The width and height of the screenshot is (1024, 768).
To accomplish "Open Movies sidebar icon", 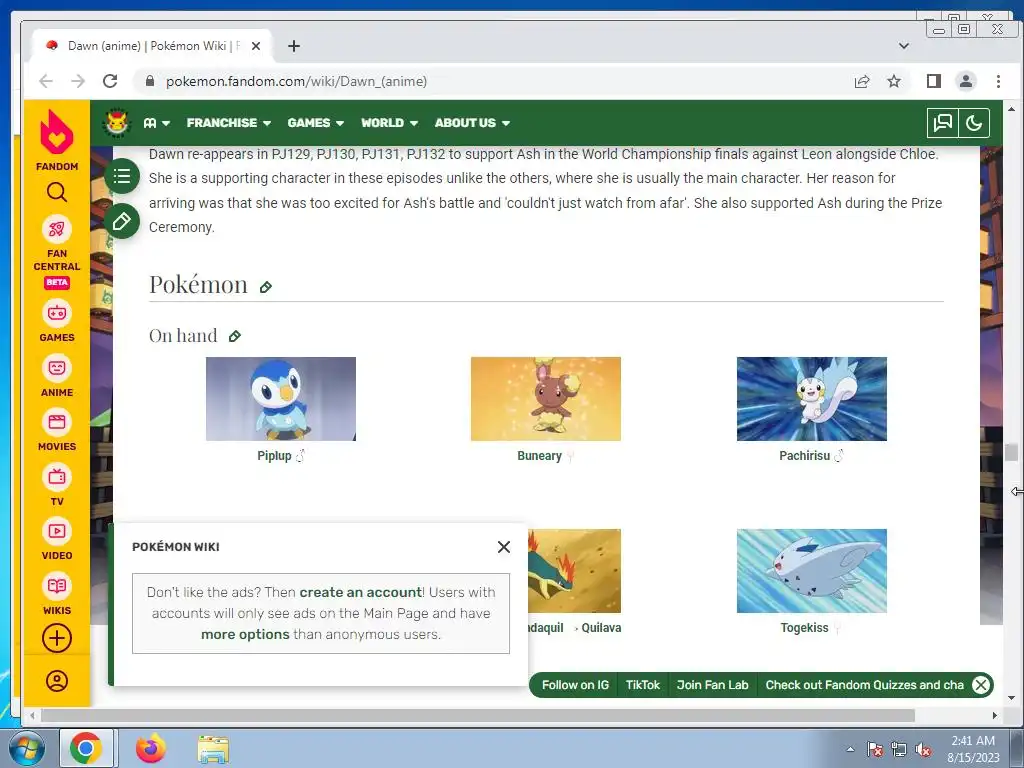I will [57, 423].
